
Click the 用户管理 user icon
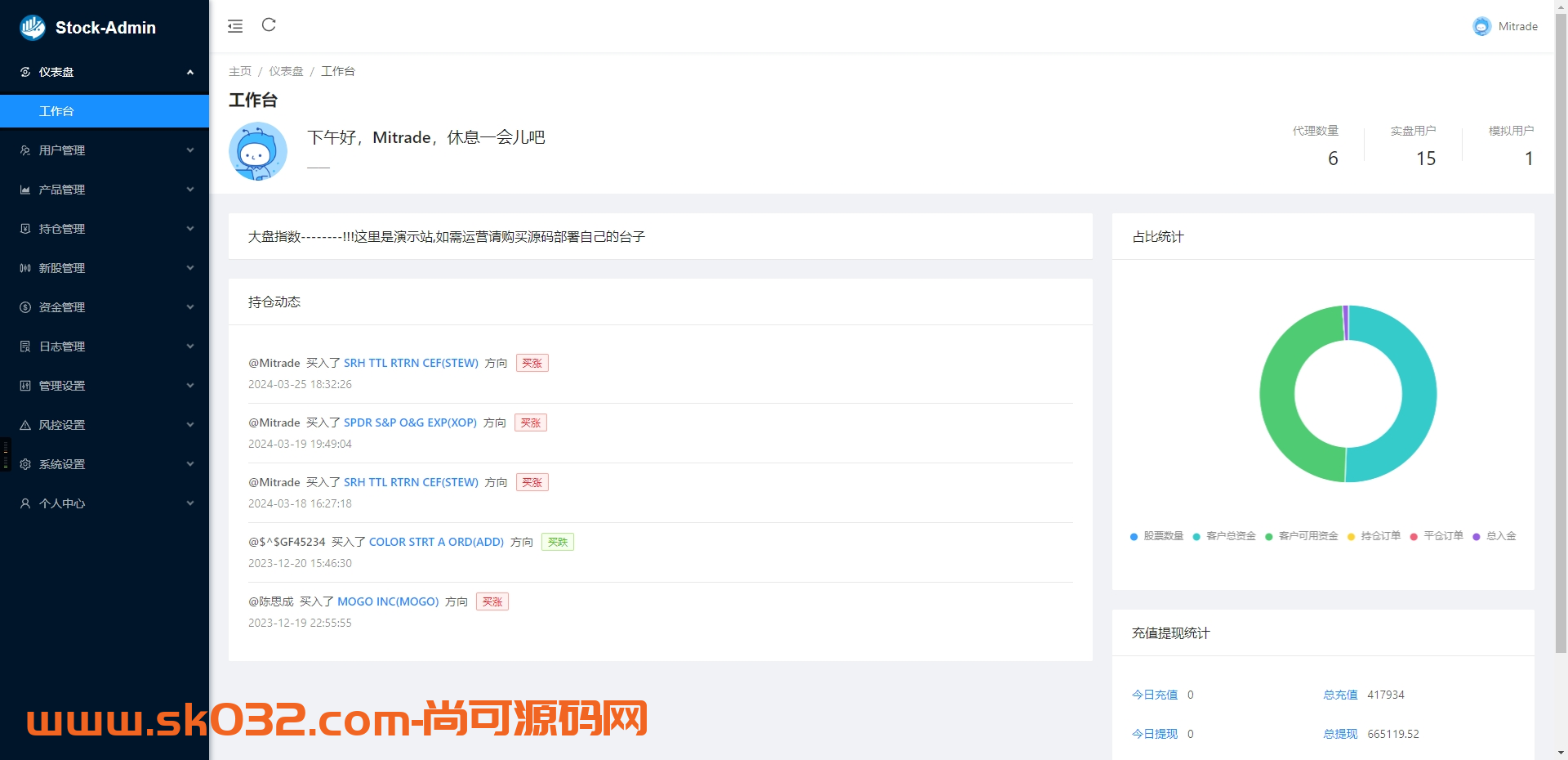25,150
